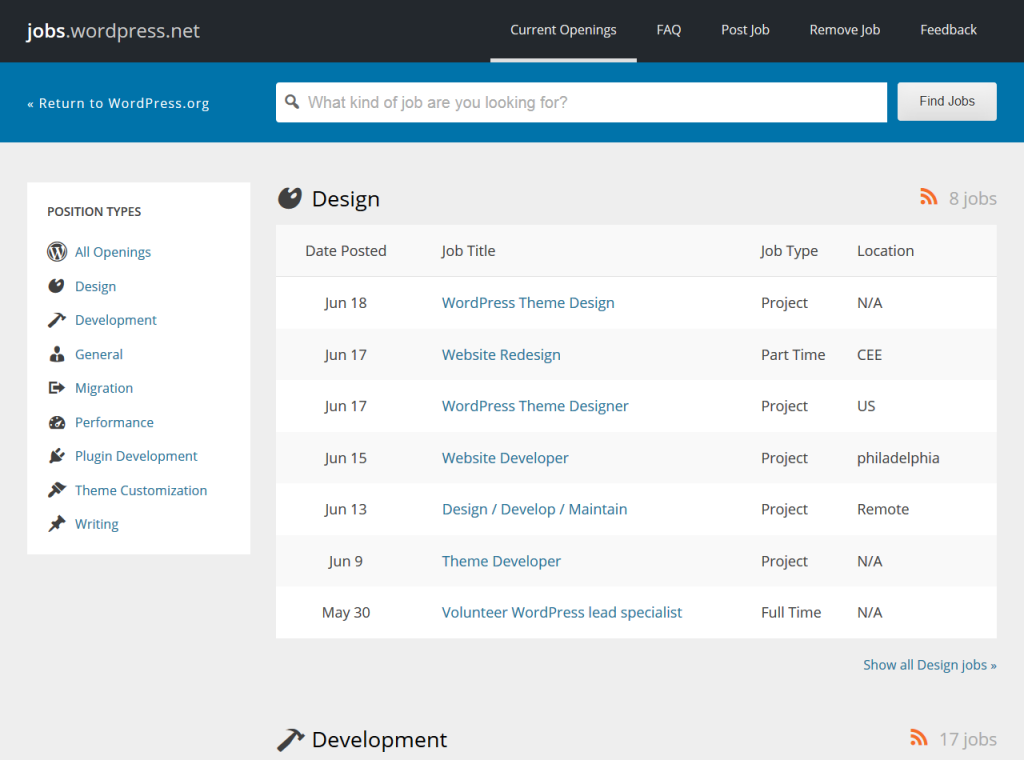Image resolution: width=1024 pixels, height=760 pixels.
Task: Click the job search input field
Action: (590, 102)
